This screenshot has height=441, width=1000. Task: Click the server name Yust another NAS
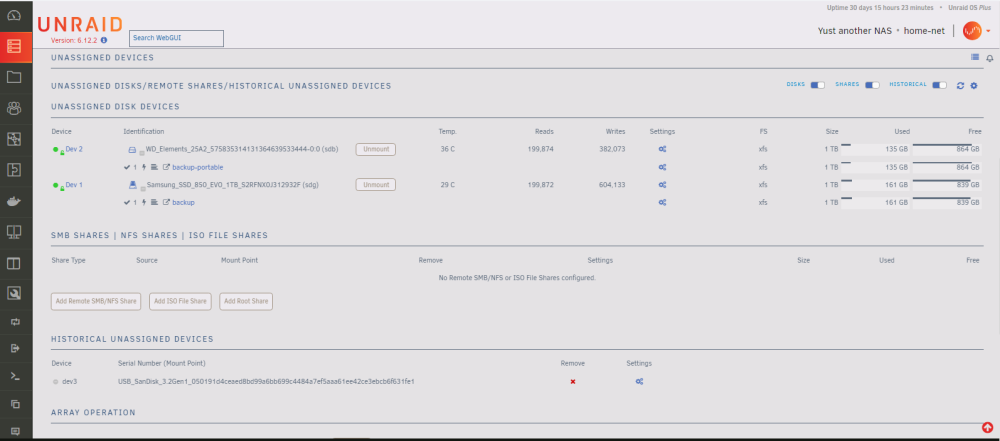coord(855,31)
